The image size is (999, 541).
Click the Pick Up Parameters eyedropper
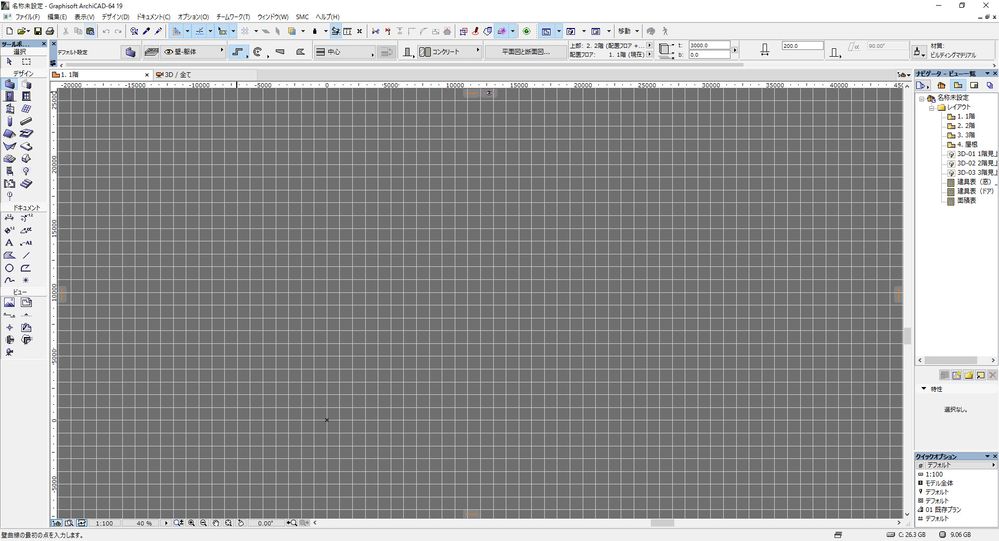click(x=147, y=31)
